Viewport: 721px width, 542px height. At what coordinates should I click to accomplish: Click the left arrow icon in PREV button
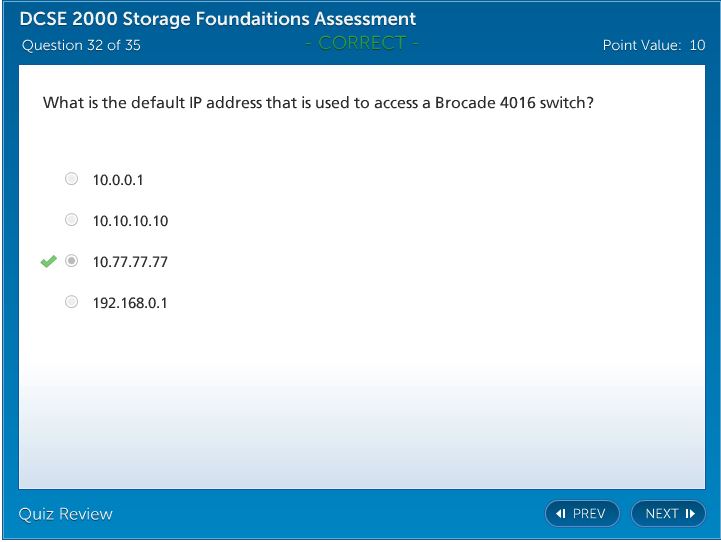tap(561, 514)
